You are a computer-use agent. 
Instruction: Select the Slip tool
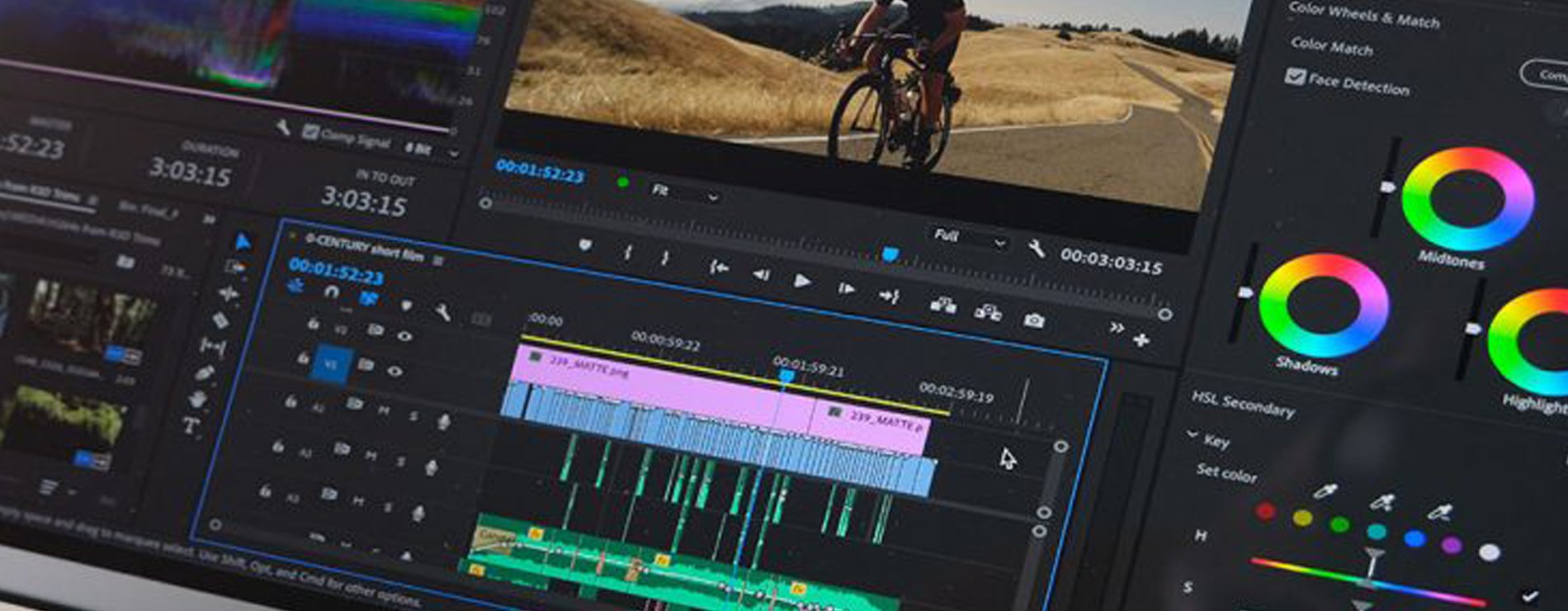pos(213,347)
